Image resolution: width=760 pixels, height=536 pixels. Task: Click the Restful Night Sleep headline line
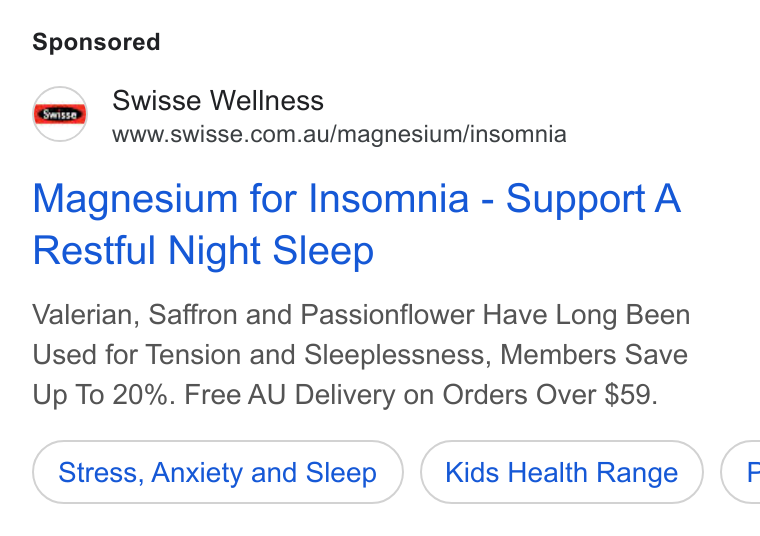(x=203, y=250)
